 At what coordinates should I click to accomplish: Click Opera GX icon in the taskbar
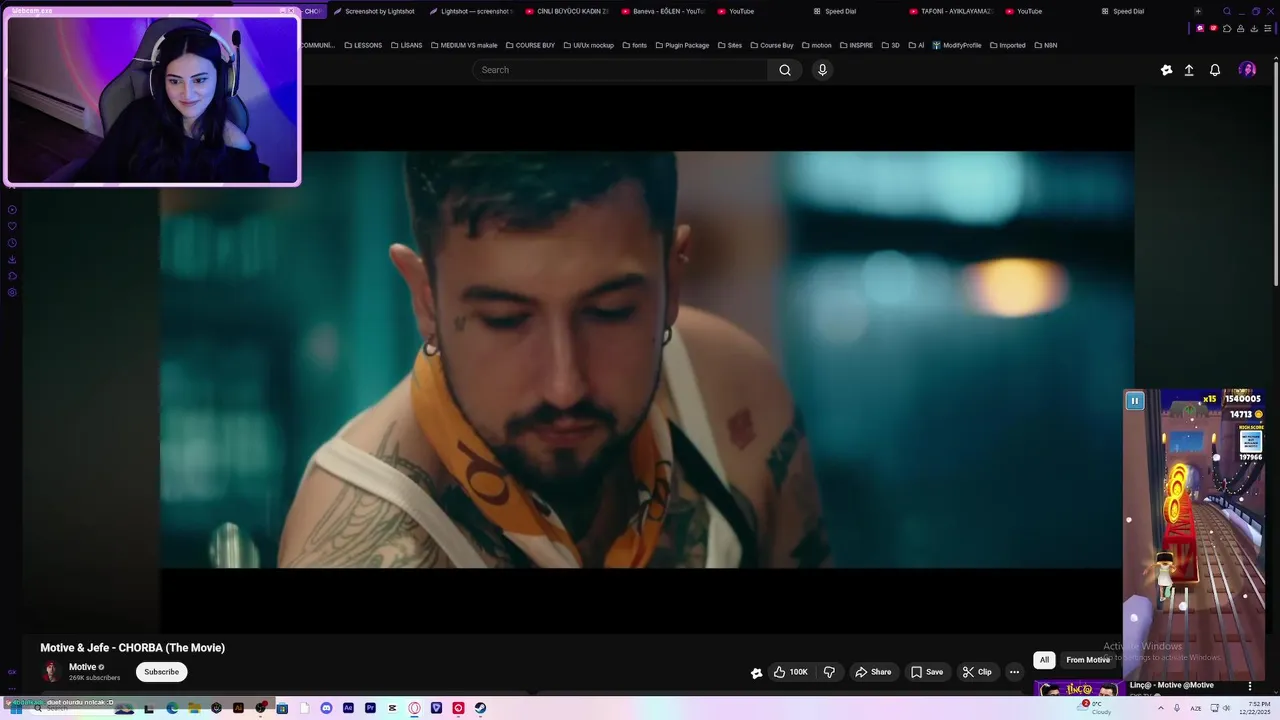pos(414,708)
